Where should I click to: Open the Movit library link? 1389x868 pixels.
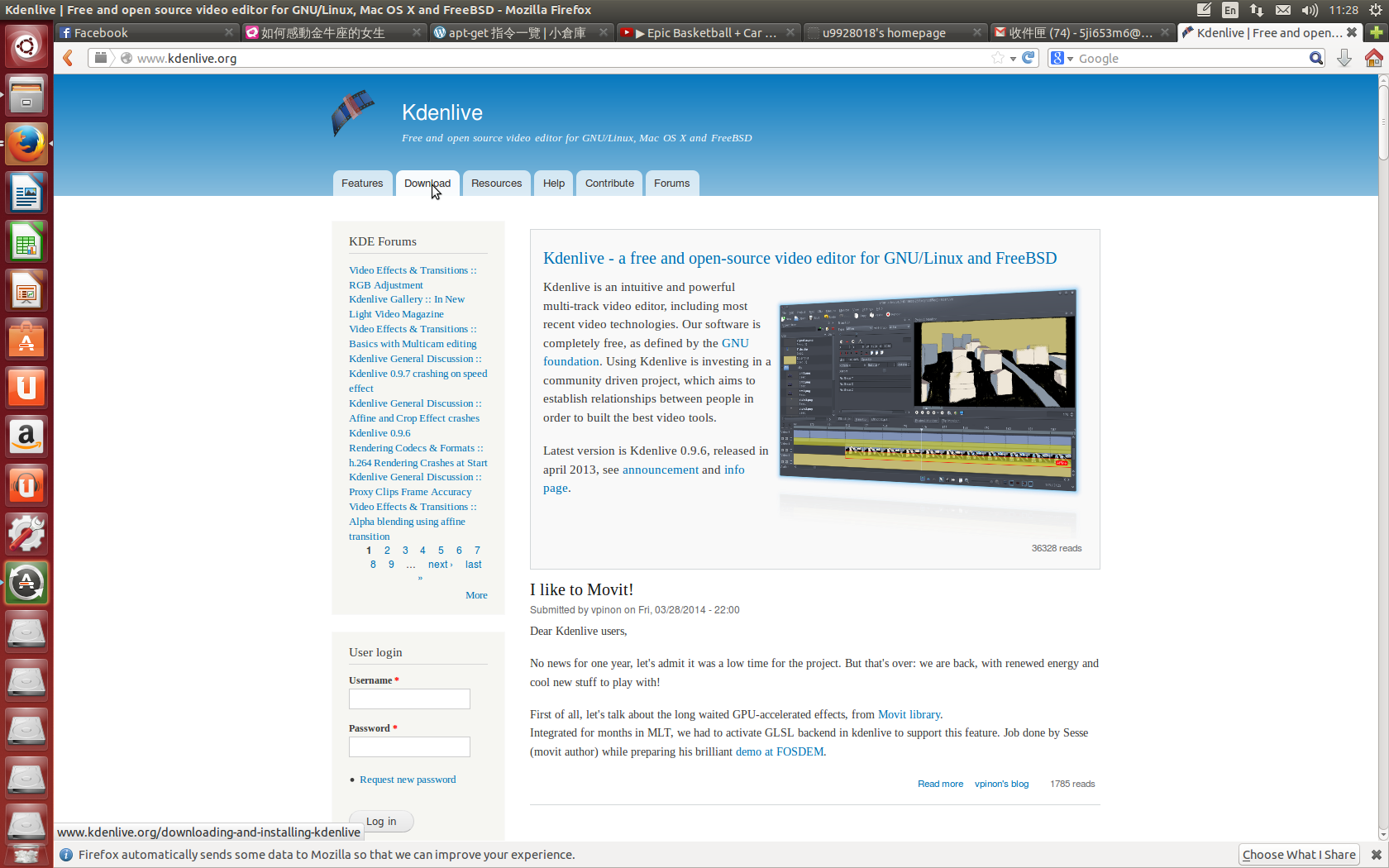tap(909, 714)
